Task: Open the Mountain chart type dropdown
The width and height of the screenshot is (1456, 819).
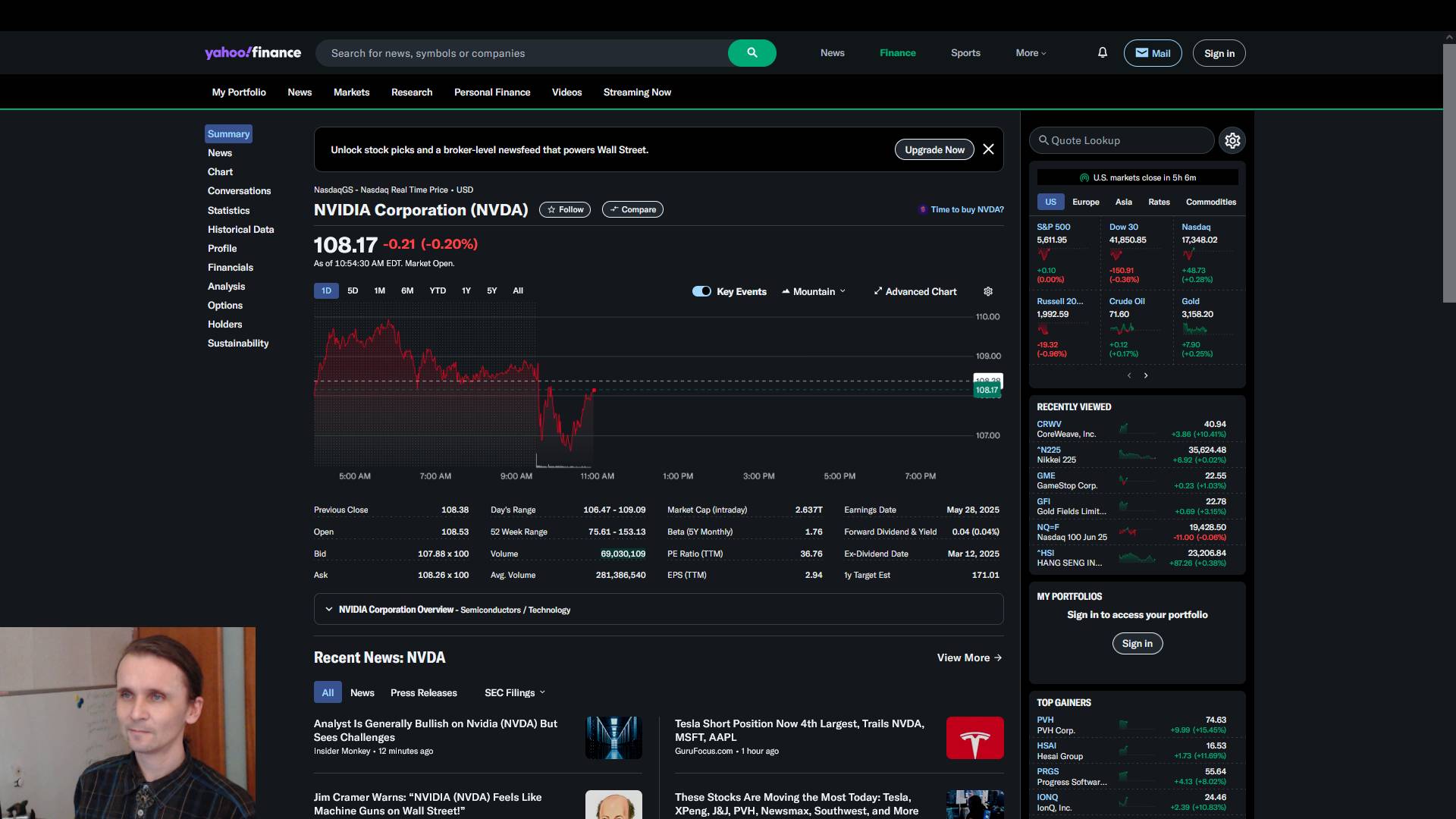Action: click(814, 291)
